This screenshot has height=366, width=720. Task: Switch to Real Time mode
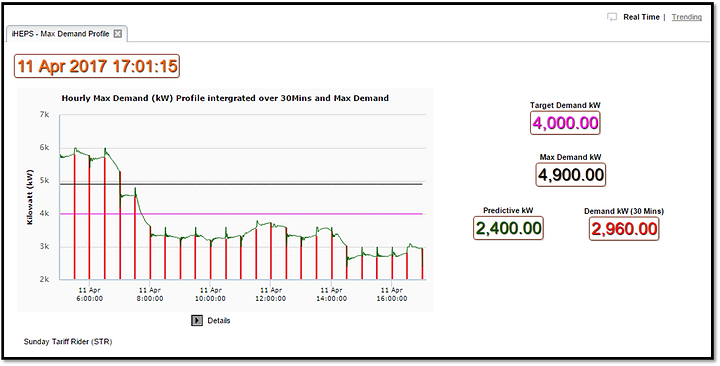click(641, 17)
